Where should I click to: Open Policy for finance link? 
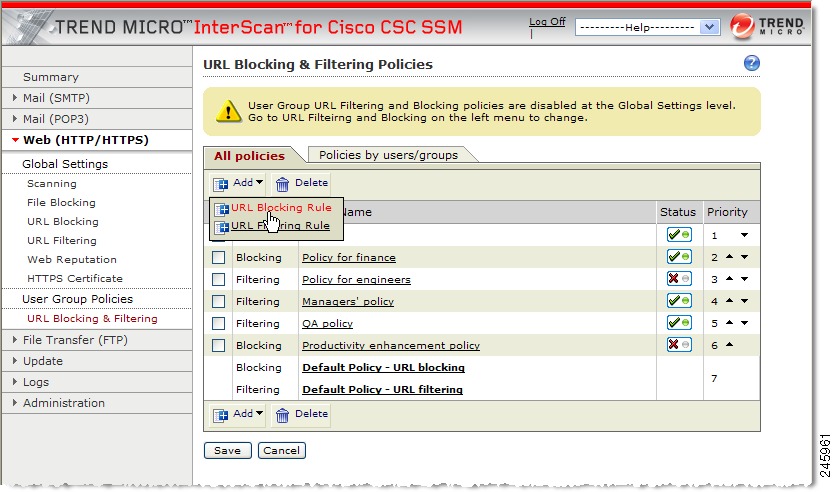click(349, 257)
